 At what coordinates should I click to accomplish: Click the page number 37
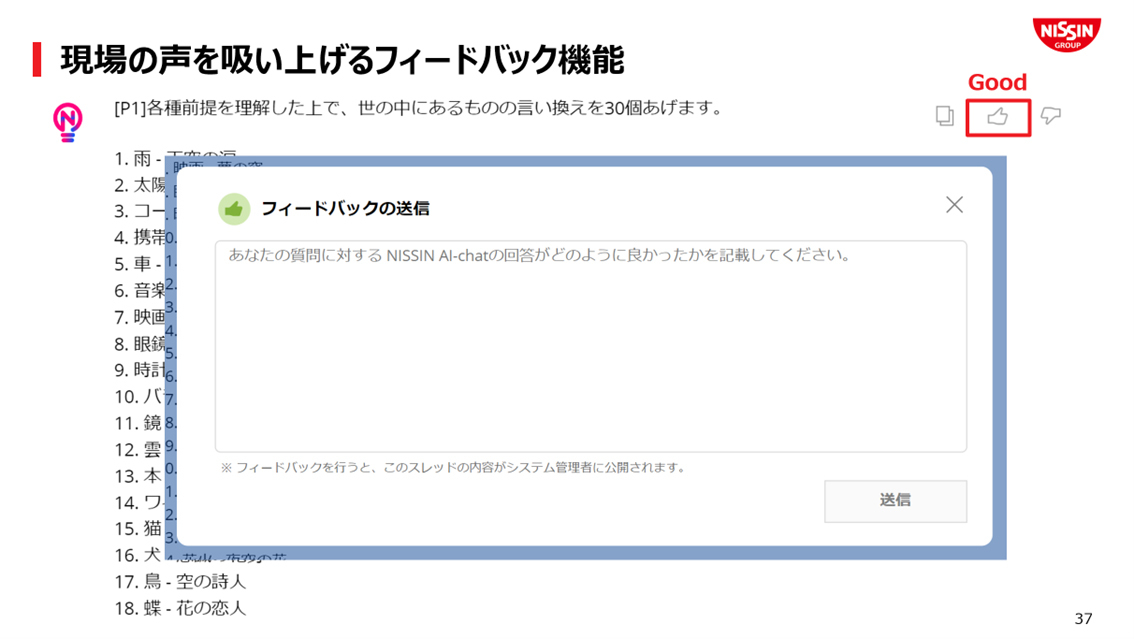click(1083, 619)
